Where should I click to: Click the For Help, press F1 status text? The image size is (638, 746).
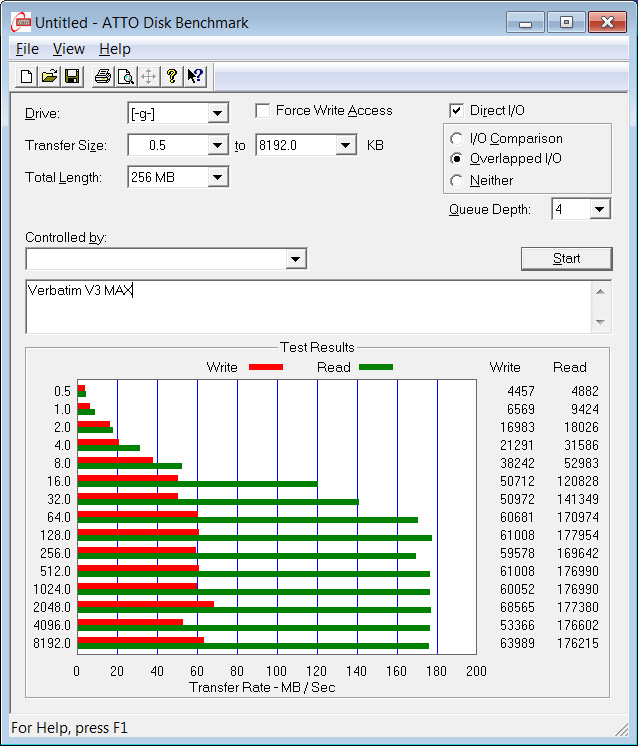coord(69,728)
